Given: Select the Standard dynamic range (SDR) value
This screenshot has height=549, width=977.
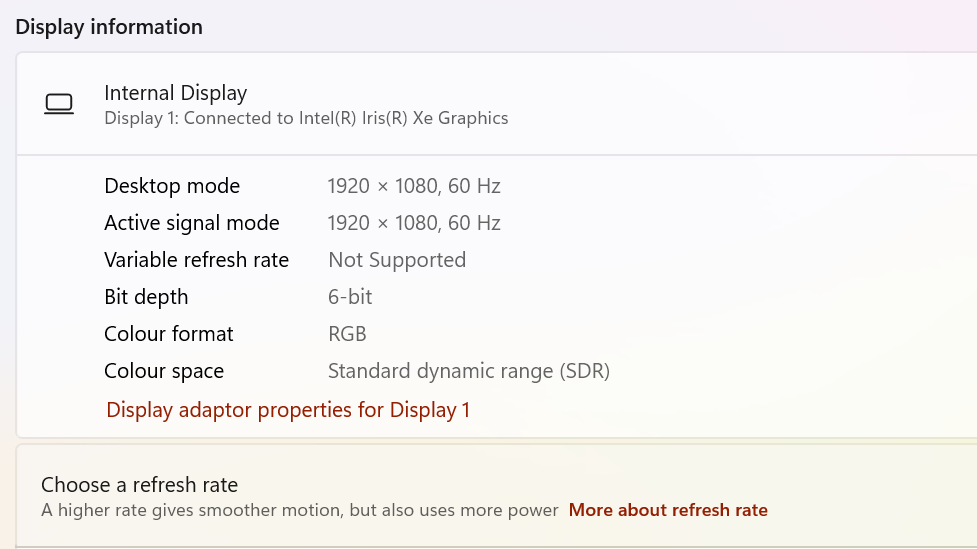Looking at the screenshot, I should 469,371.
